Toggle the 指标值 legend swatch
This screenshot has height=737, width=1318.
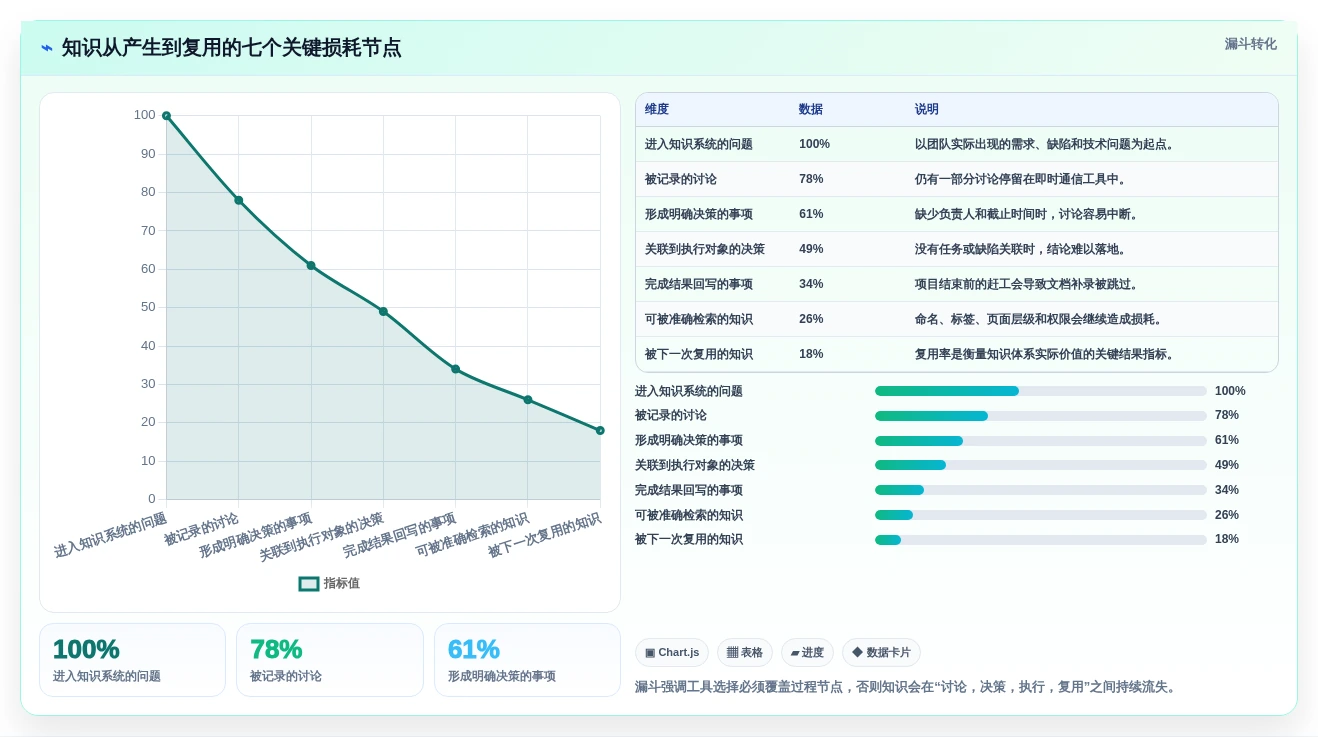coord(309,583)
